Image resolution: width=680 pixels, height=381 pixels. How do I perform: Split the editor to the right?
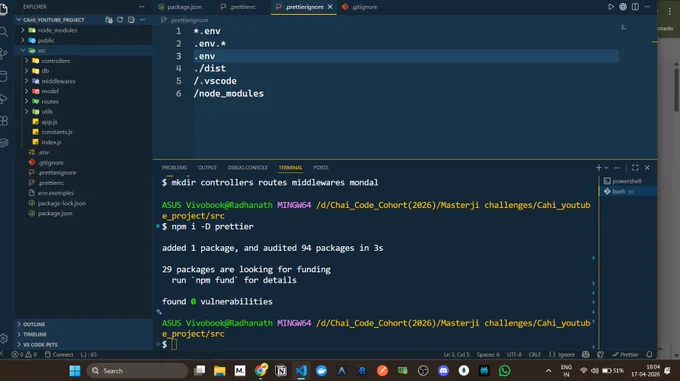[x=635, y=7]
